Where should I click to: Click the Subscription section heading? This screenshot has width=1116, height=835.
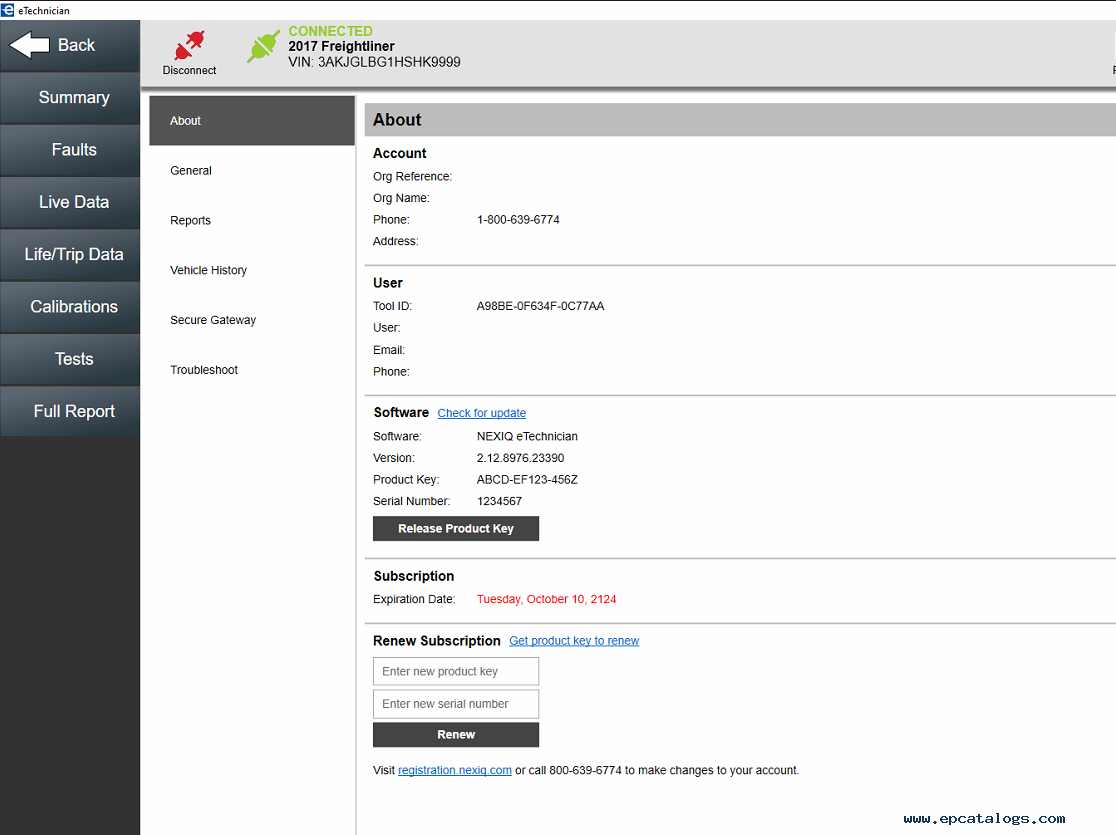414,577
